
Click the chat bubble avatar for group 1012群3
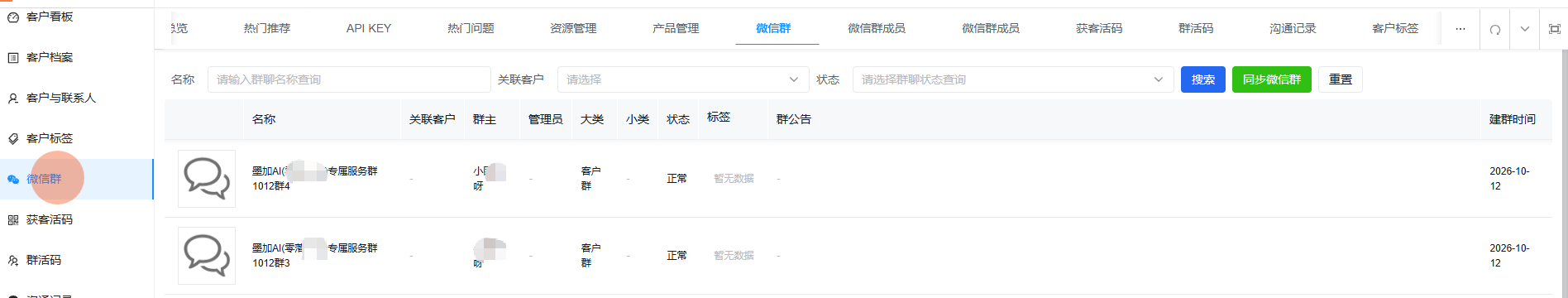coord(207,255)
